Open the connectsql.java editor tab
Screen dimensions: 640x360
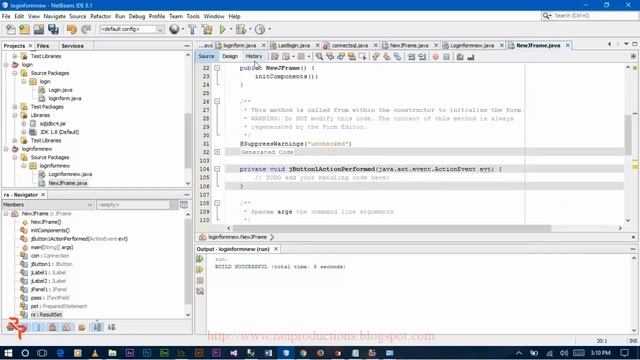[x=350, y=45]
